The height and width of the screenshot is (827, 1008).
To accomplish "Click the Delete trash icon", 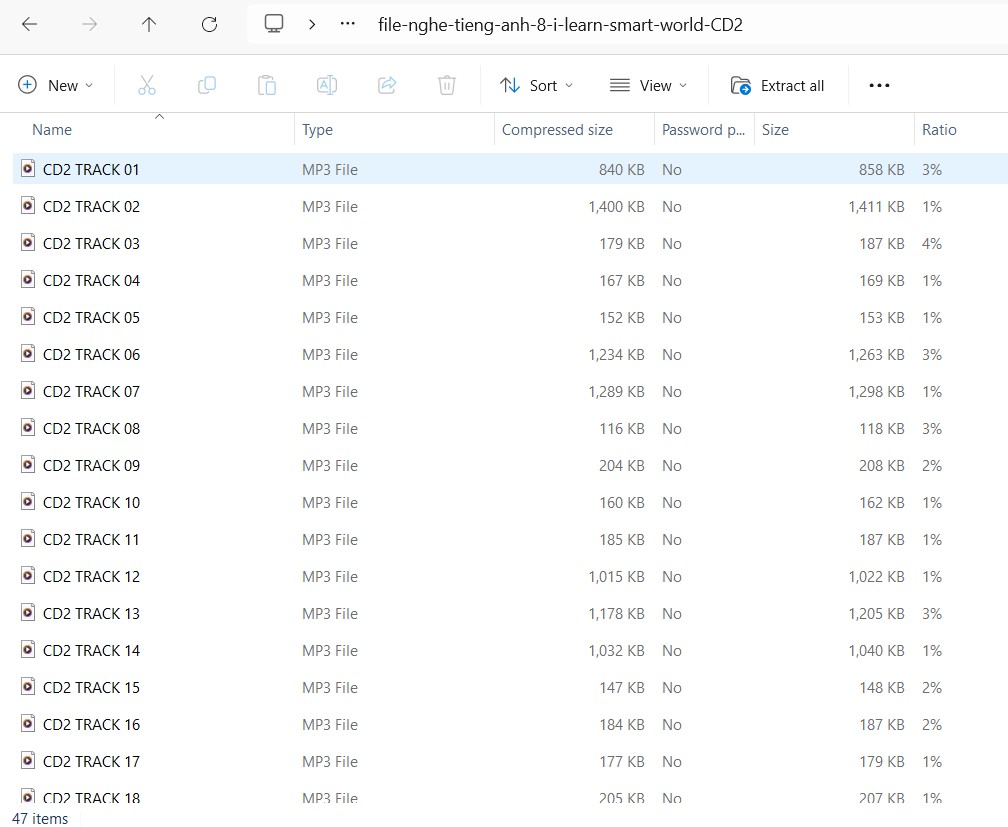I will click(x=447, y=85).
